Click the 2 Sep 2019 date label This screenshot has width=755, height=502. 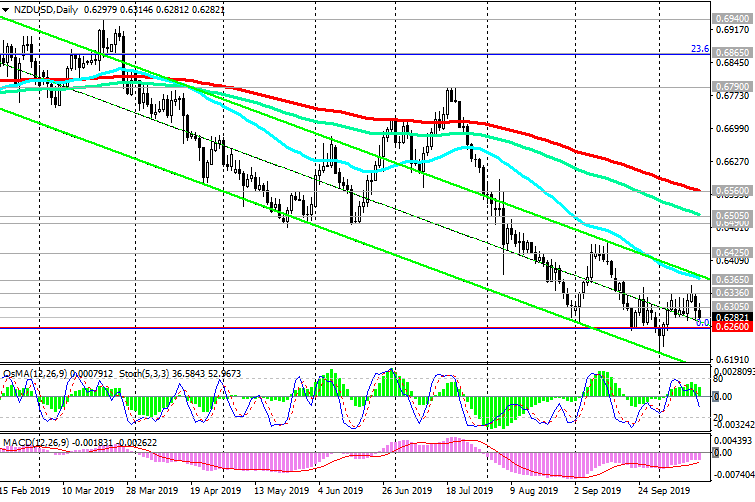598,490
